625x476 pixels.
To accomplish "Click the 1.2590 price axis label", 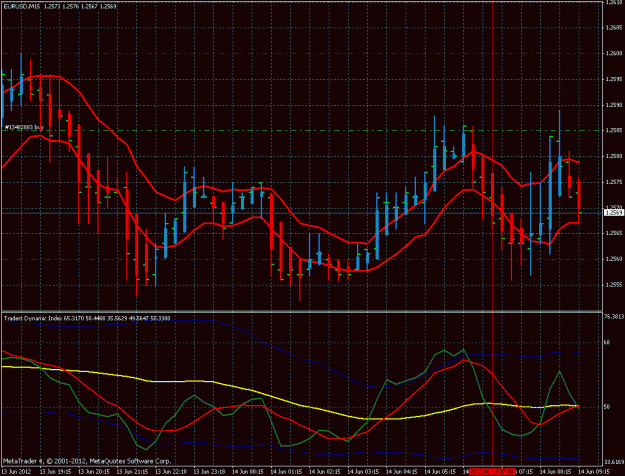I will point(613,105).
